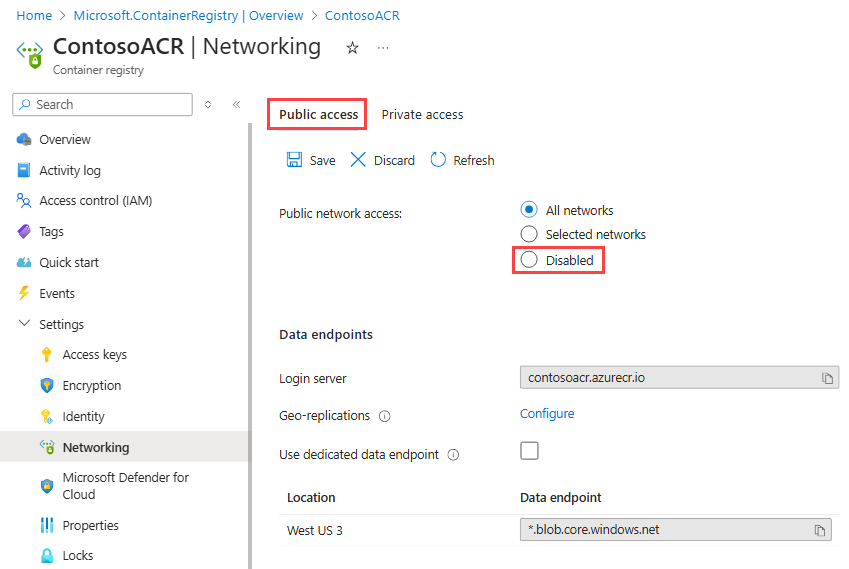Enable the dedicated data endpoint checkbox
The height and width of the screenshot is (569, 849).
[529, 451]
